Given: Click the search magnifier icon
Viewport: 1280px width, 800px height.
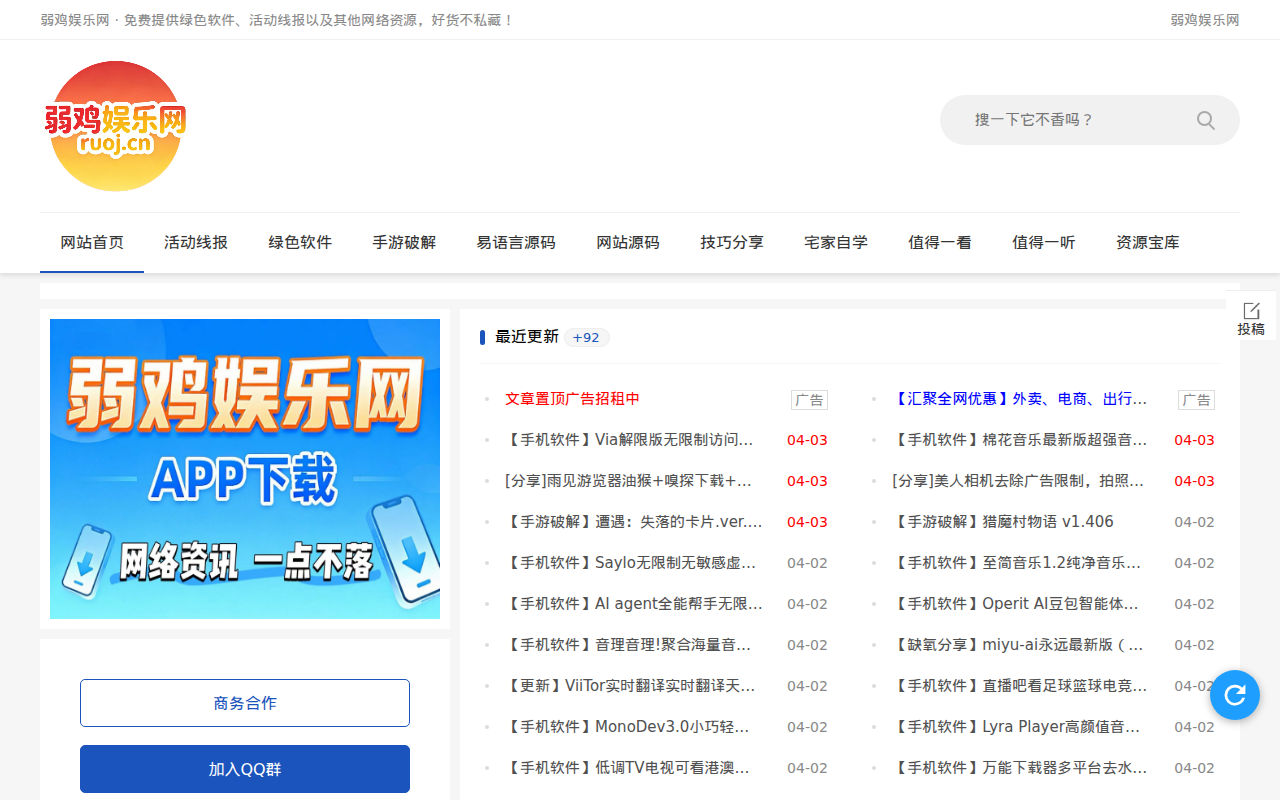Looking at the screenshot, I should pyautogui.click(x=1205, y=119).
